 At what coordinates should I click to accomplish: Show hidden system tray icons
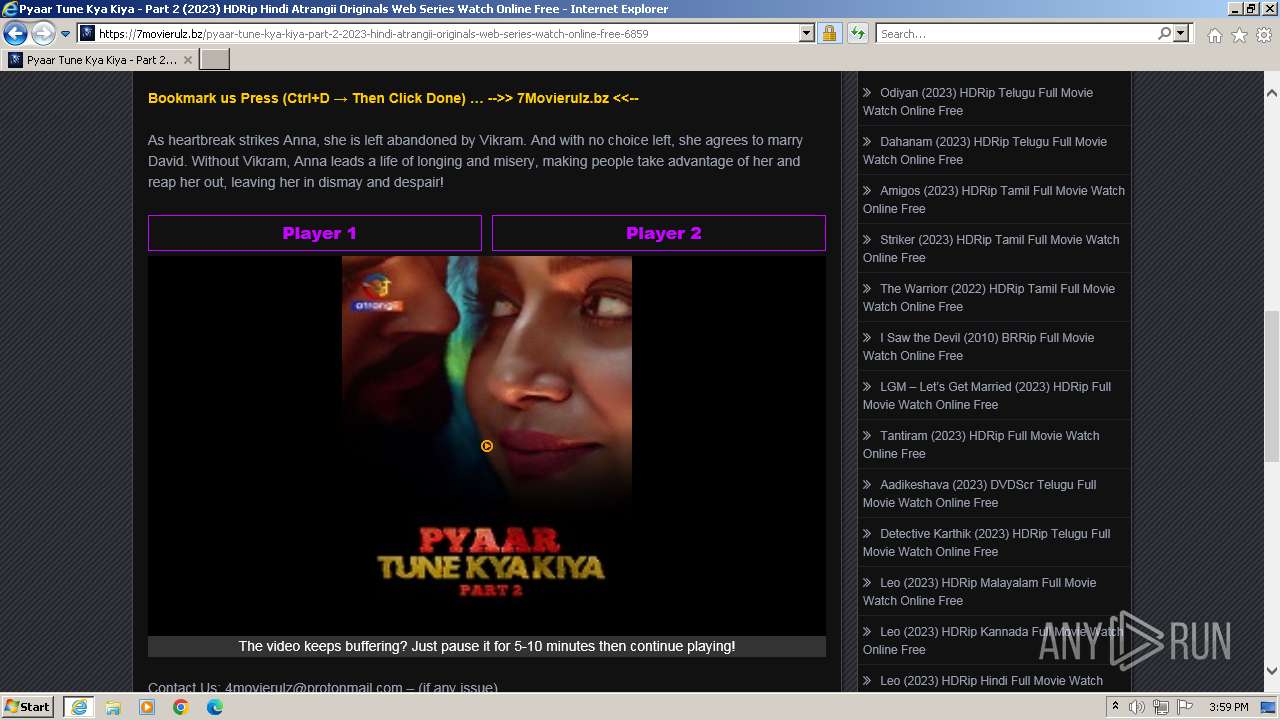point(1115,707)
